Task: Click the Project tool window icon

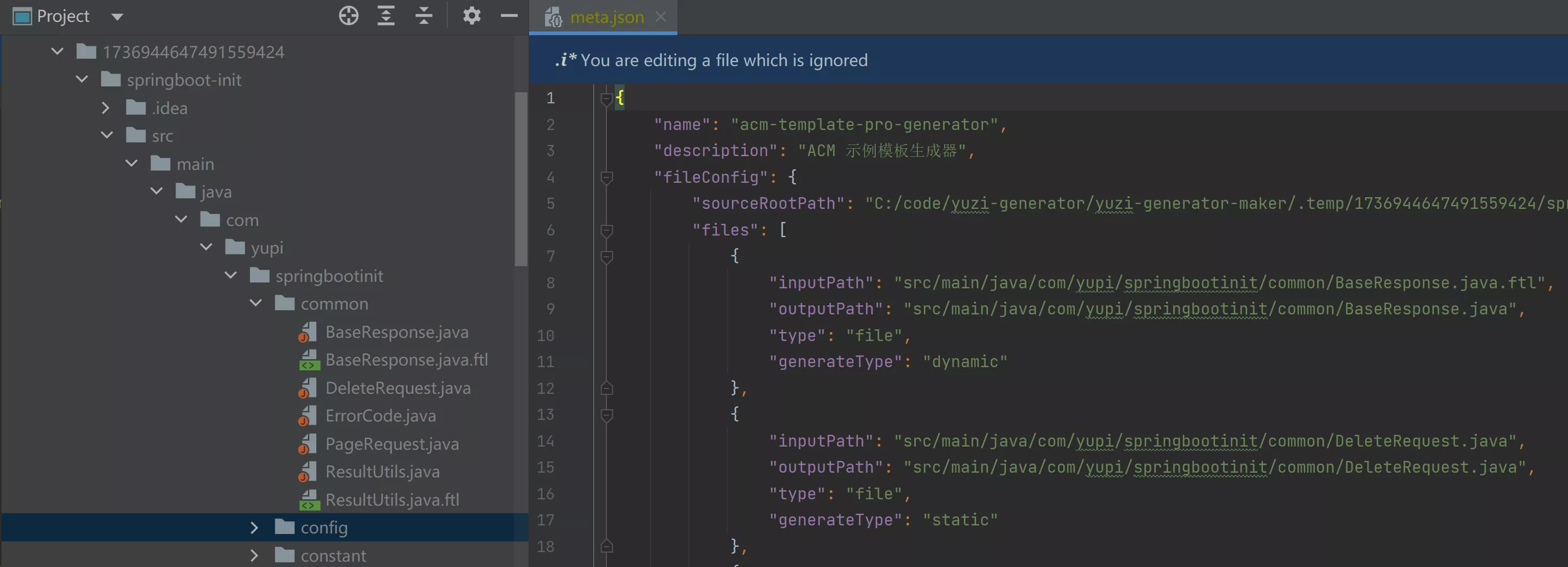Action: click(22, 17)
